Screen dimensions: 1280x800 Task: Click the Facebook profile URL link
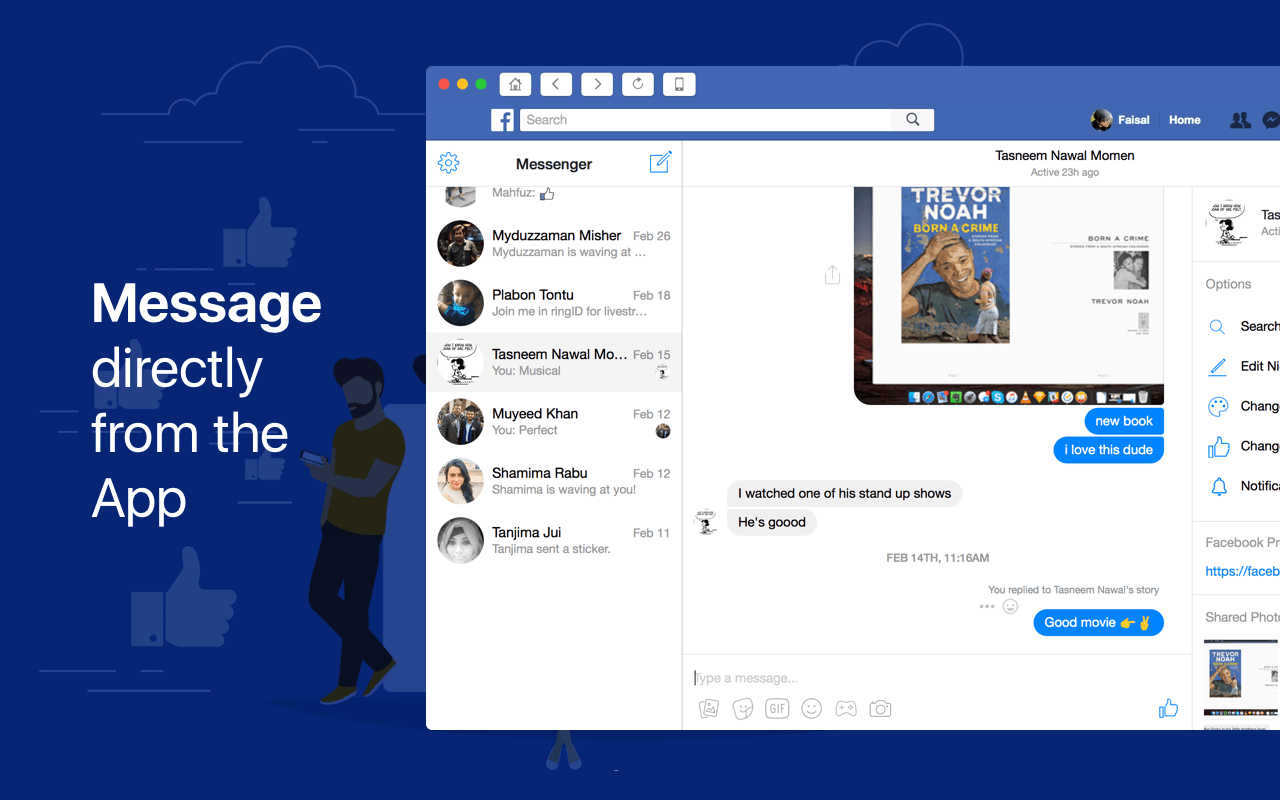(x=1242, y=571)
